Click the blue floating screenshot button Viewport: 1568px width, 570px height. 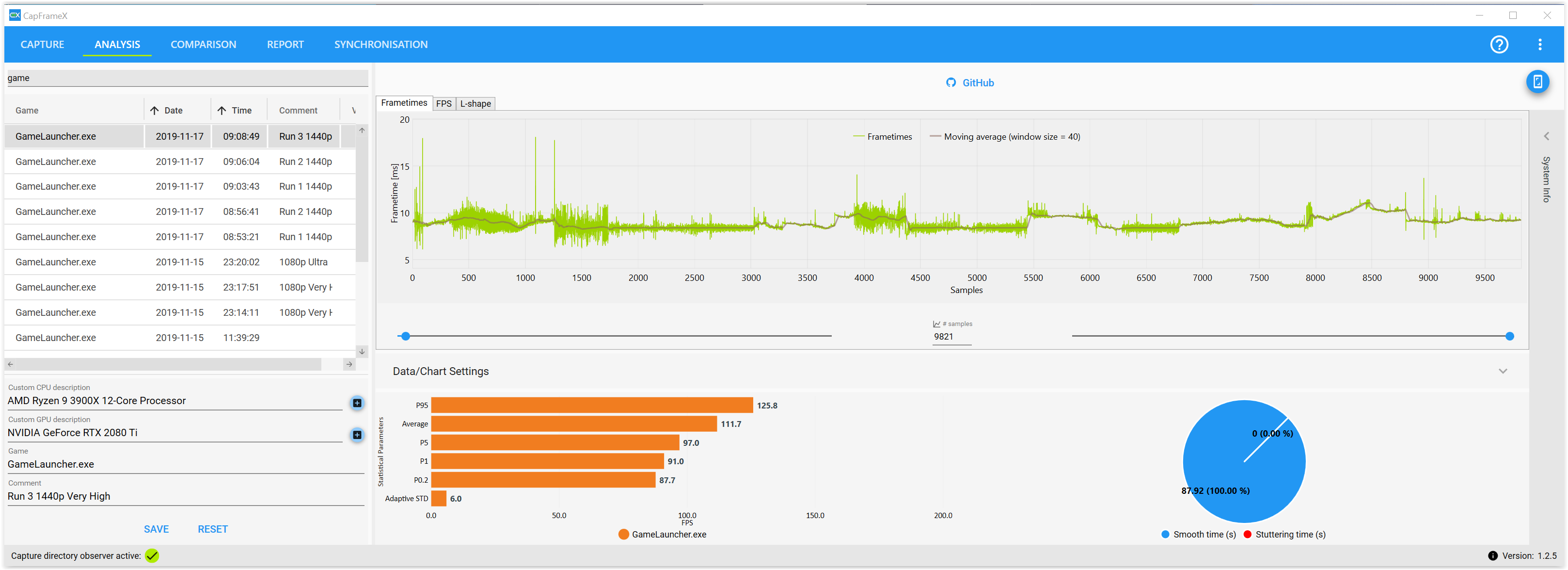(1537, 81)
